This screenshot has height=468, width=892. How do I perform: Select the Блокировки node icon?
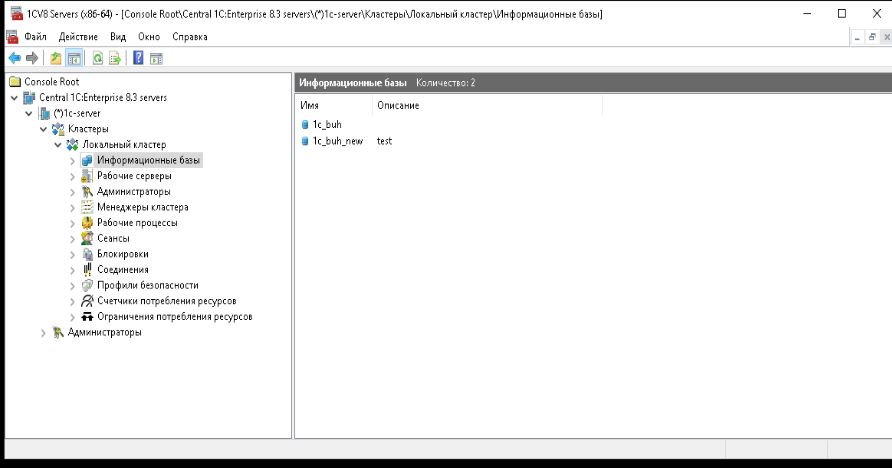tap(87, 254)
